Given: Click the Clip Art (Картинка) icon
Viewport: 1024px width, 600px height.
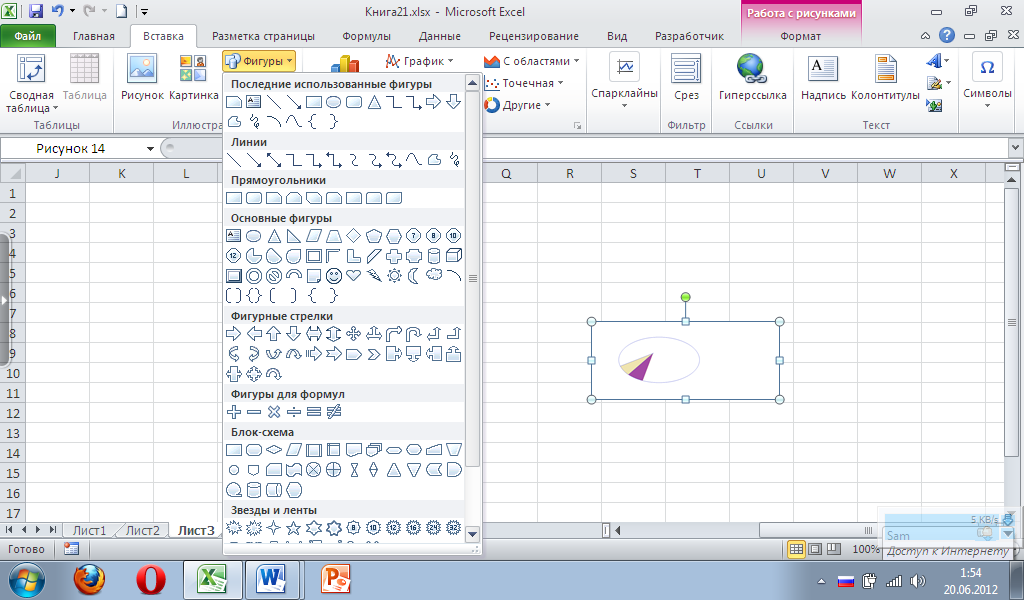Looking at the screenshot, I should (193, 77).
